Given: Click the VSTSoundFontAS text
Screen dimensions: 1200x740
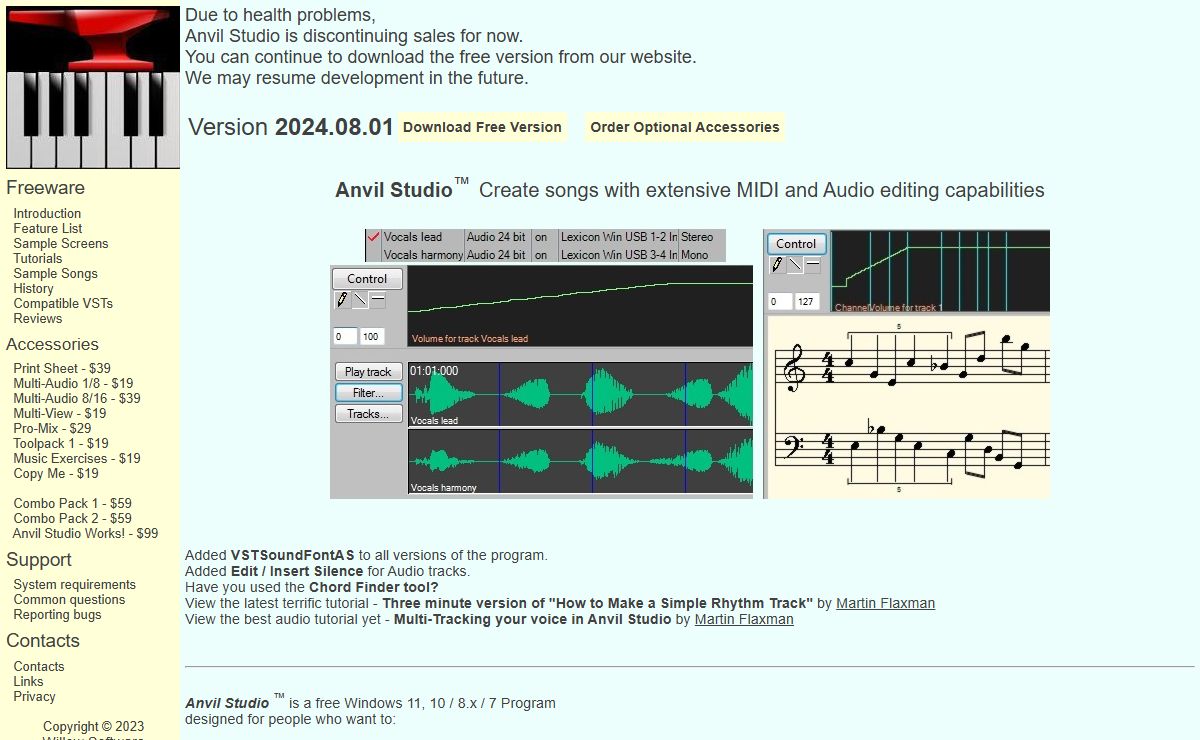Looking at the screenshot, I should coord(293,555).
